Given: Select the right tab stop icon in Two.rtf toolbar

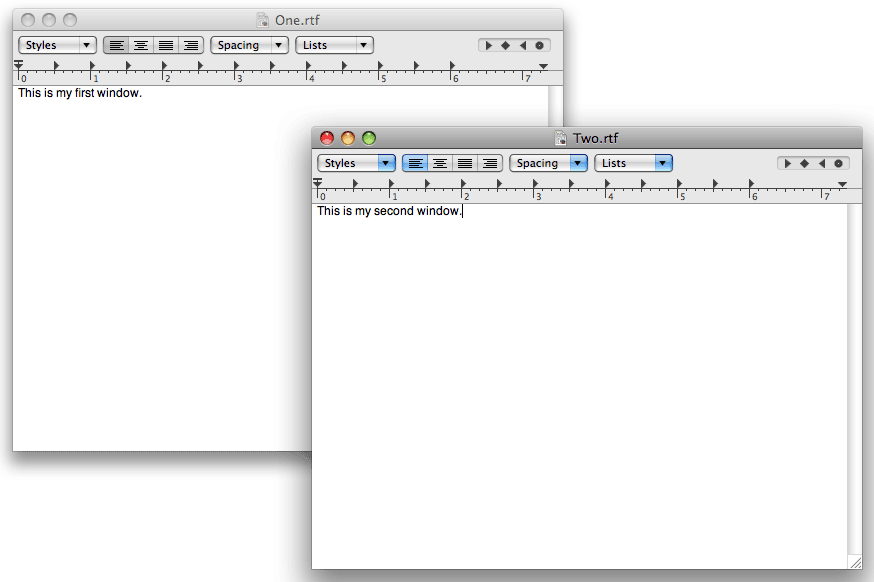Looking at the screenshot, I should (822, 163).
